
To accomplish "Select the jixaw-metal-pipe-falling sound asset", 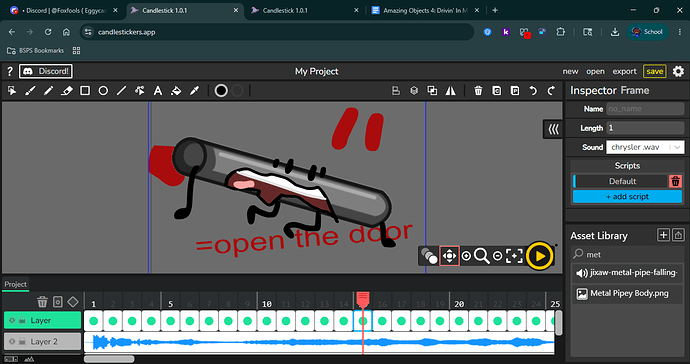I will (x=628, y=273).
